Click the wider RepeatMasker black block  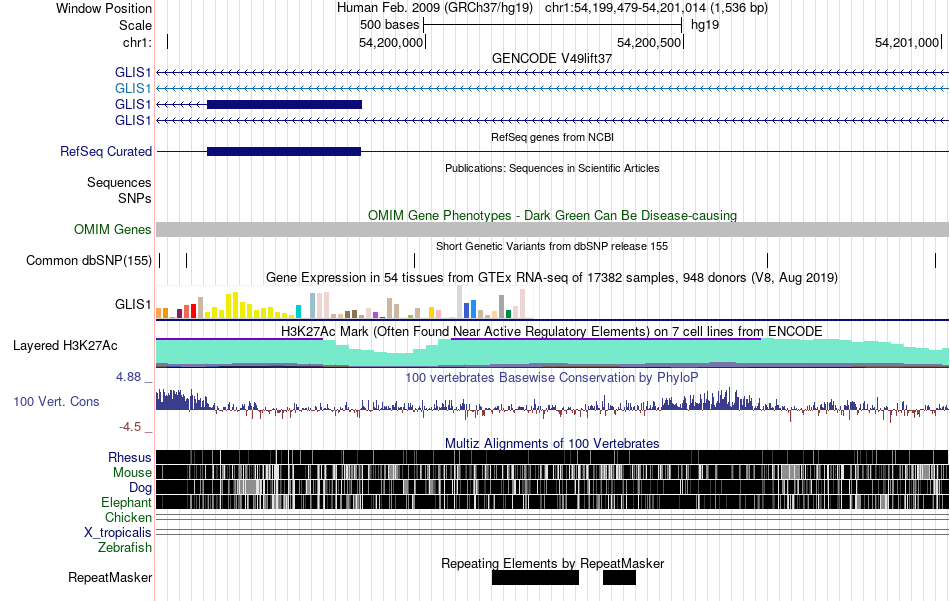point(535,577)
